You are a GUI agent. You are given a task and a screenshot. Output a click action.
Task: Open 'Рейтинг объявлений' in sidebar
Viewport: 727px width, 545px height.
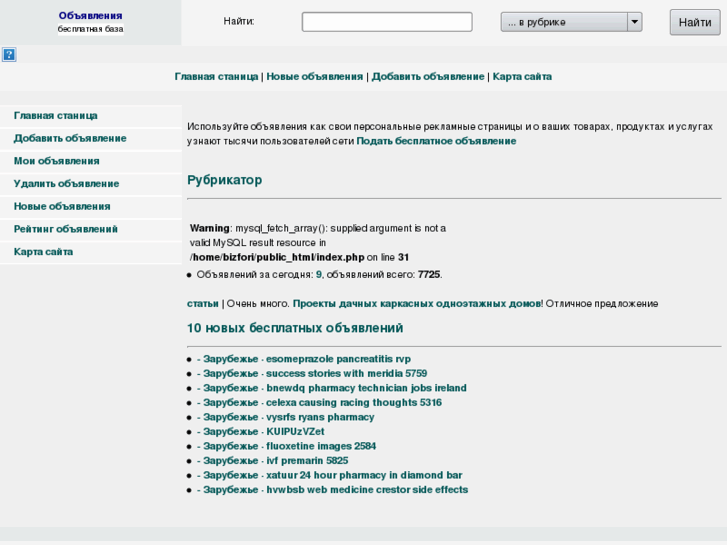[66, 229]
